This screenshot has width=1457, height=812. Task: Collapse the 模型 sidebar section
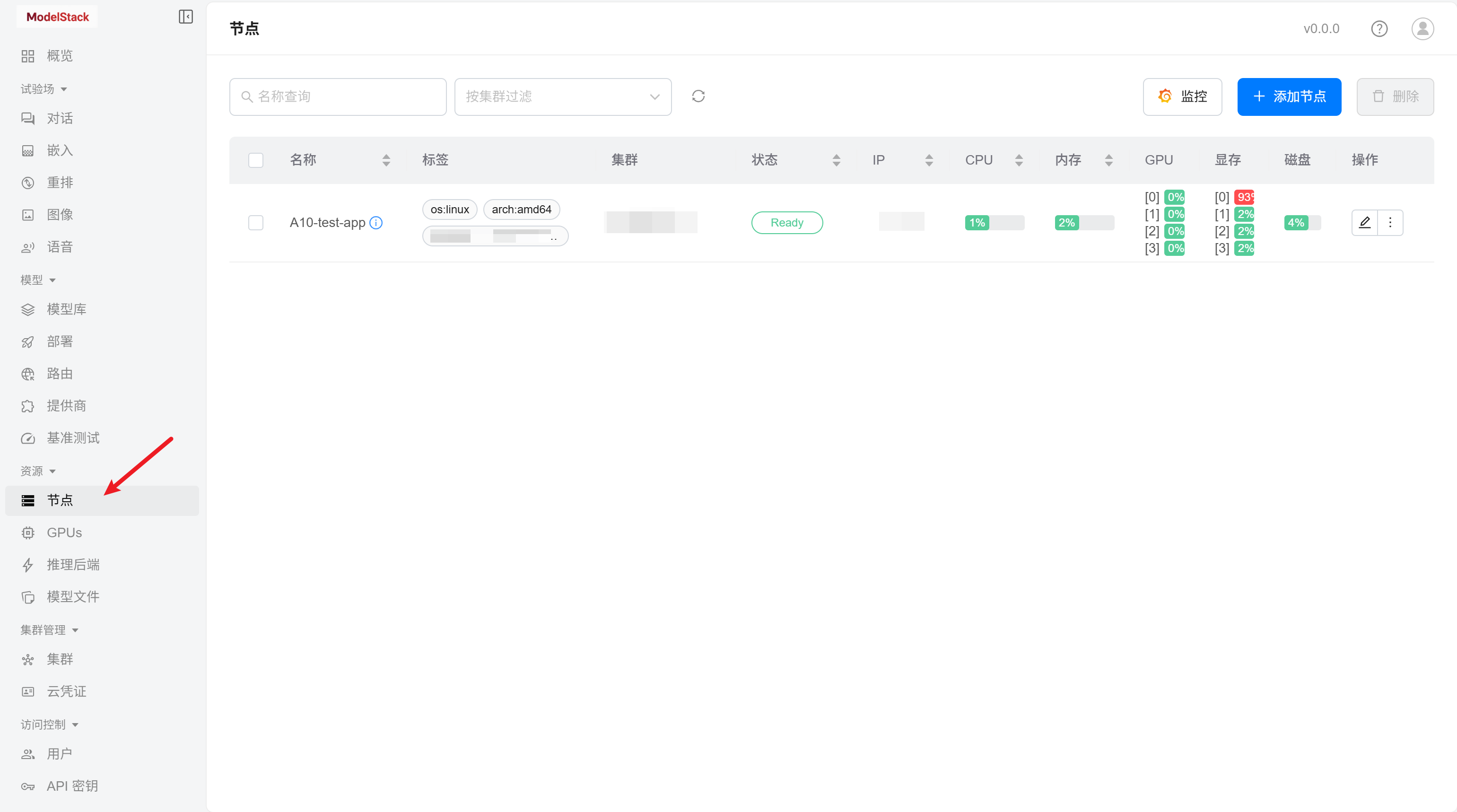(x=38, y=280)
